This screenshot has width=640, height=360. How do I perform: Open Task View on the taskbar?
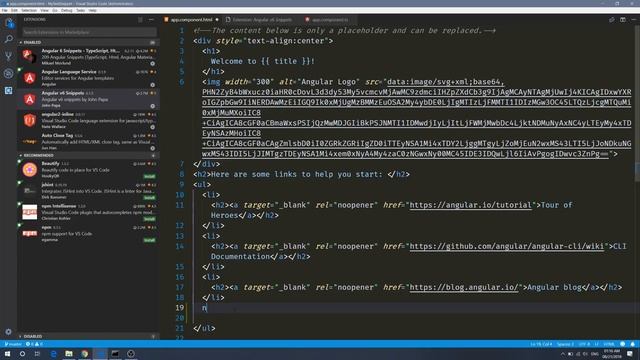pos(37,354)
